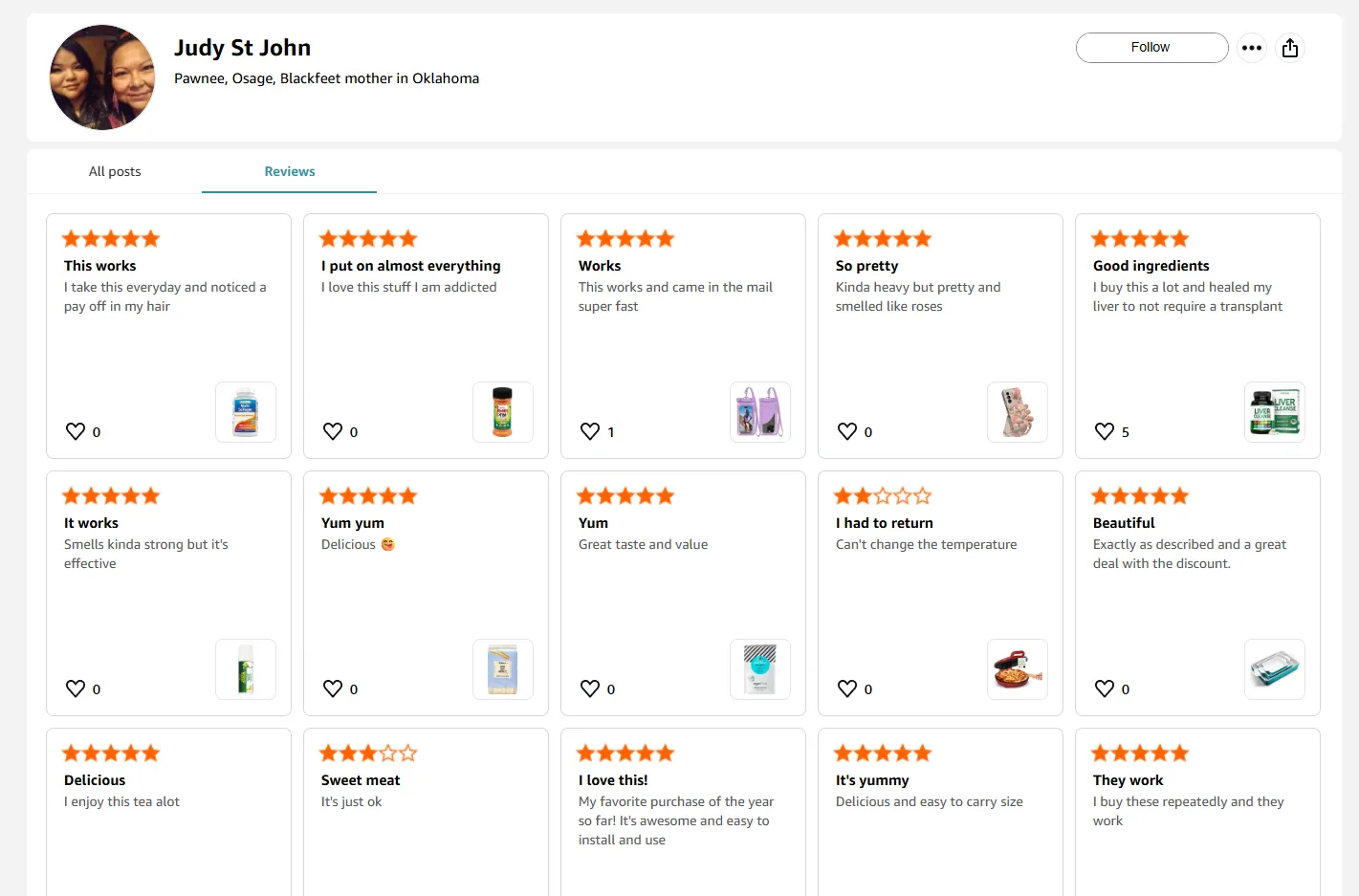This screenshot has width=1359, height=896.
Task: Tap heart on "Yum yum" review
Action: tap(333, 688)
